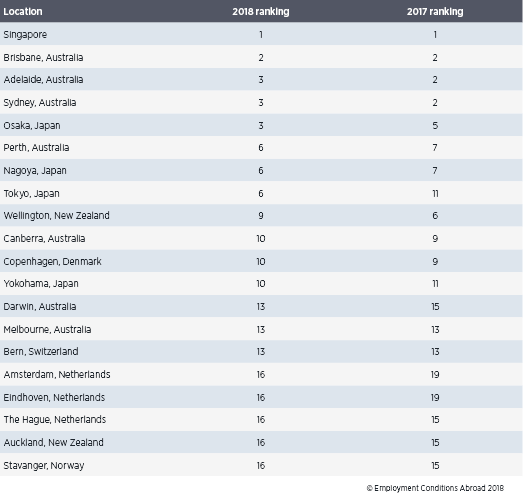The image size is (523, 502).
Task: Click Wellington, New Zealand entry
Action: (x=56, y=215)
